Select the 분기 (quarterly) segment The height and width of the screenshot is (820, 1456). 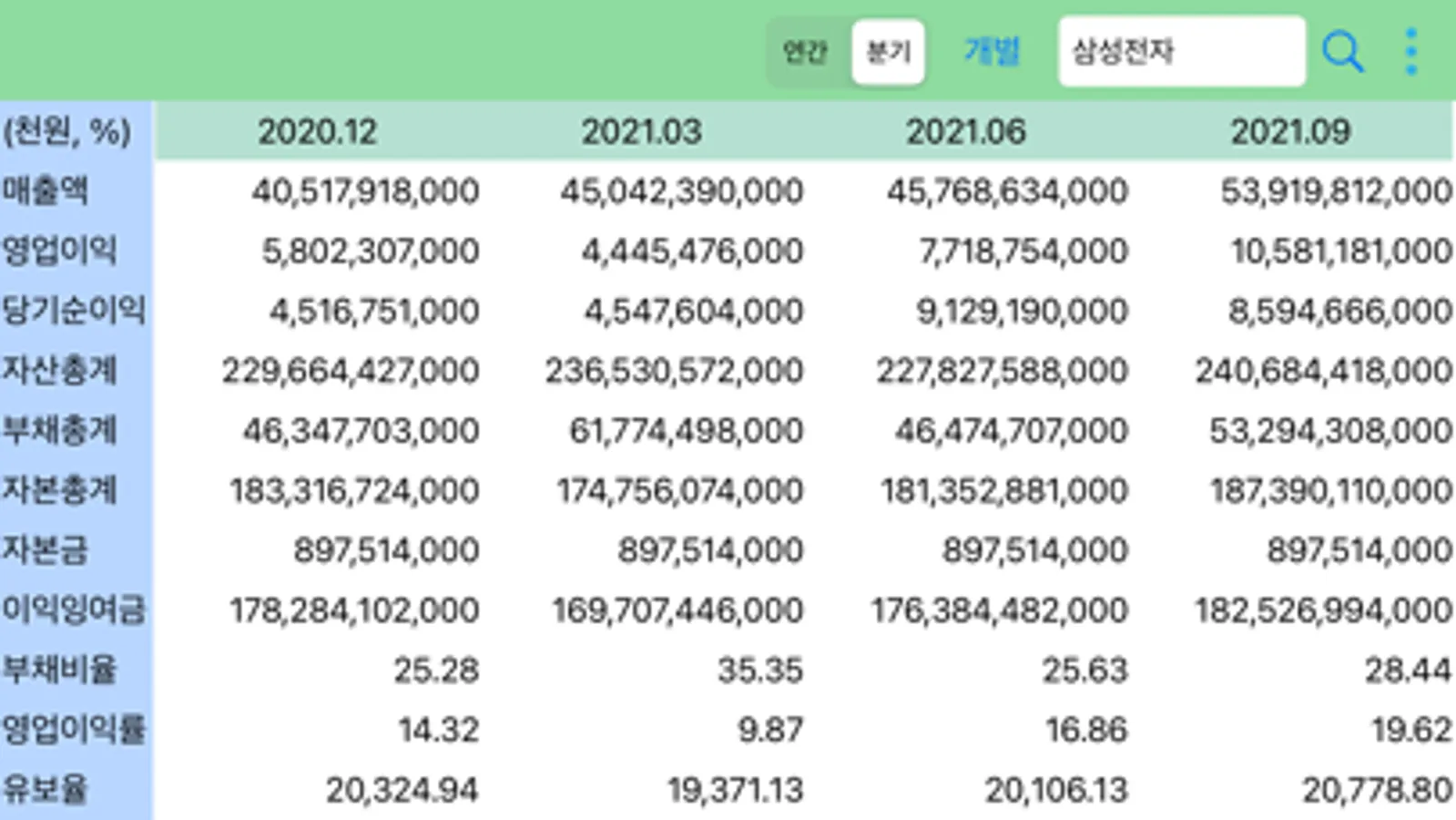(888, 52)
